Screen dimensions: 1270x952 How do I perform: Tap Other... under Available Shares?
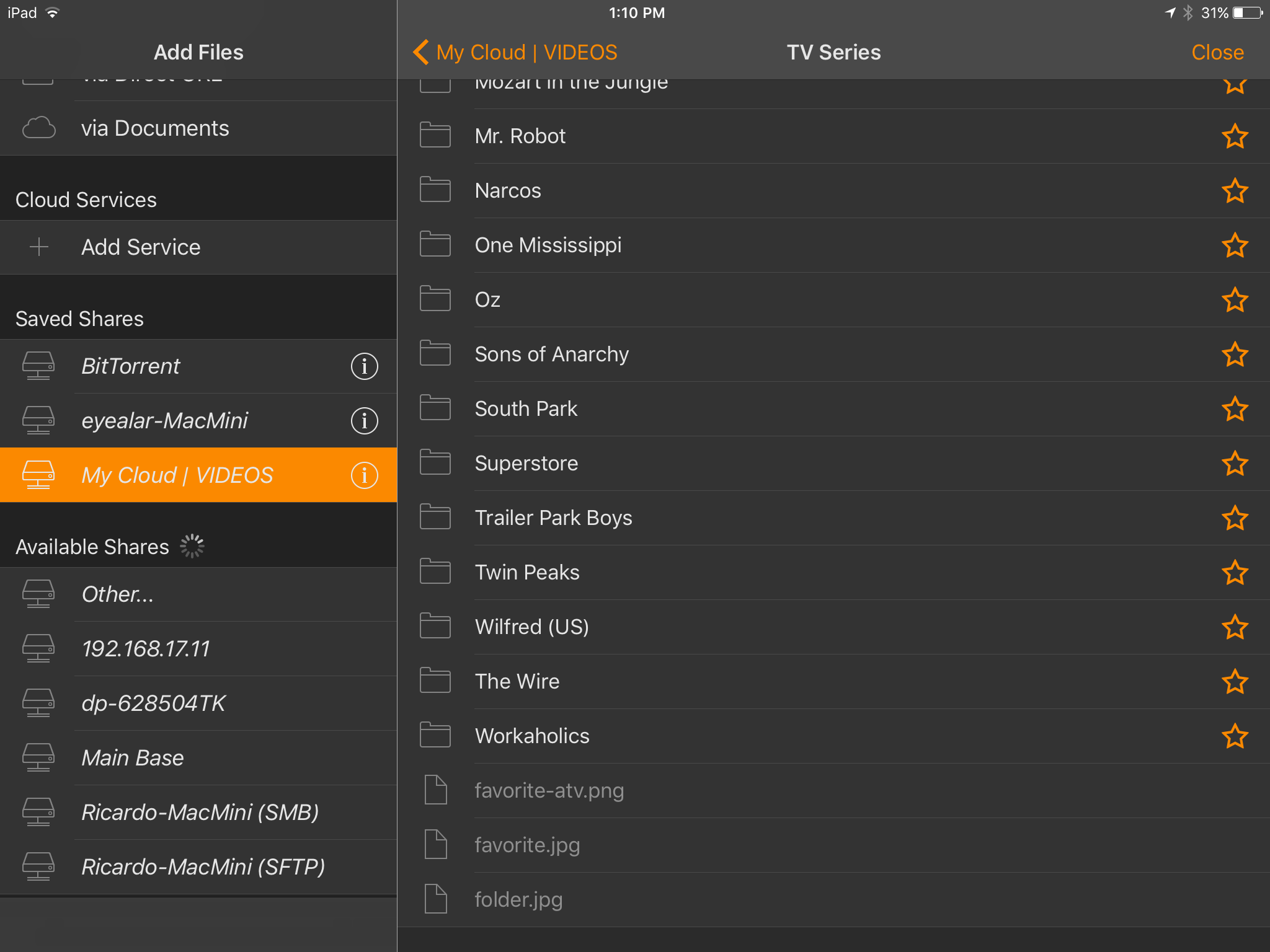117,594
